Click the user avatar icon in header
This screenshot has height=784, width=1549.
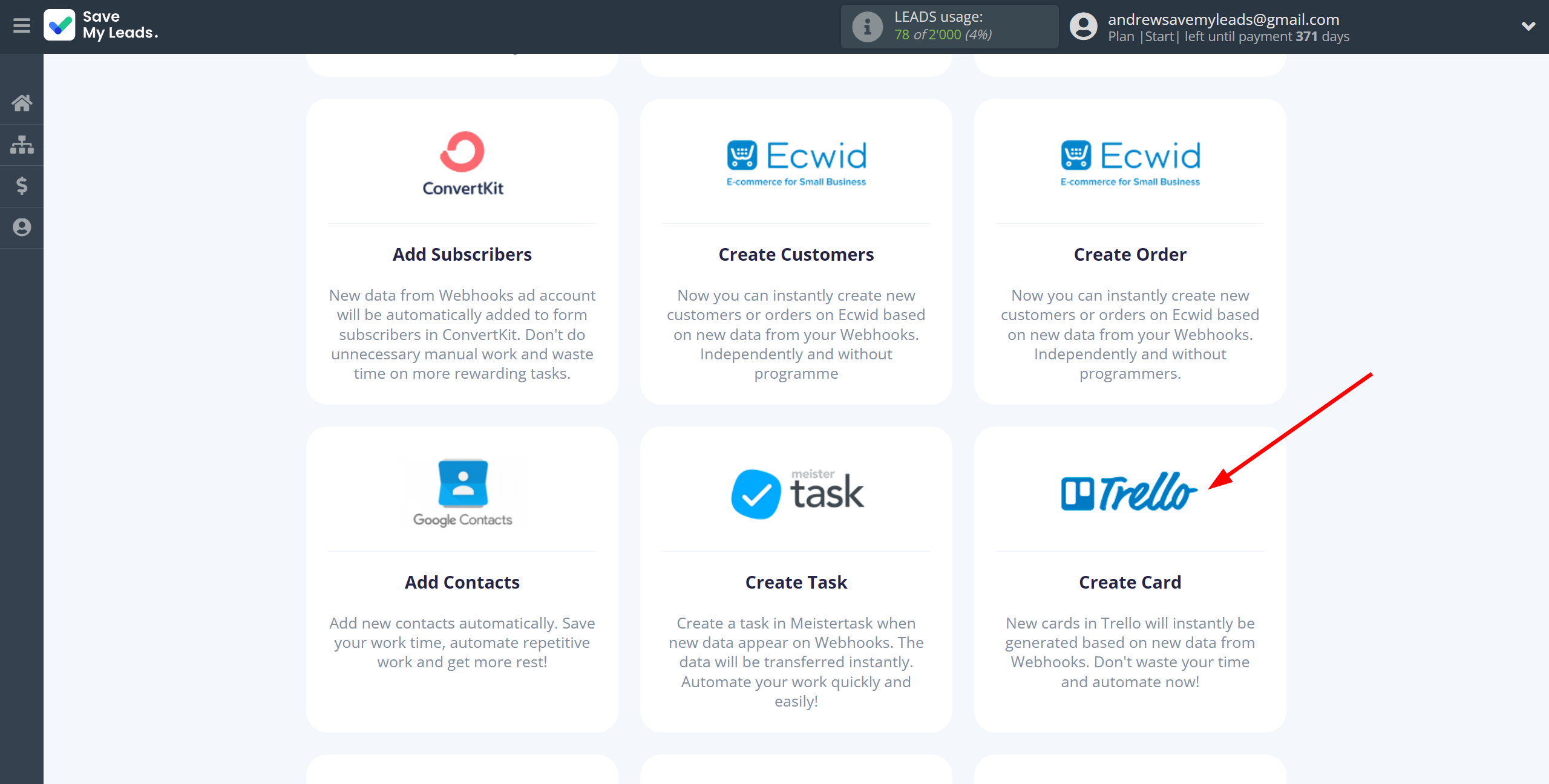1083,27
